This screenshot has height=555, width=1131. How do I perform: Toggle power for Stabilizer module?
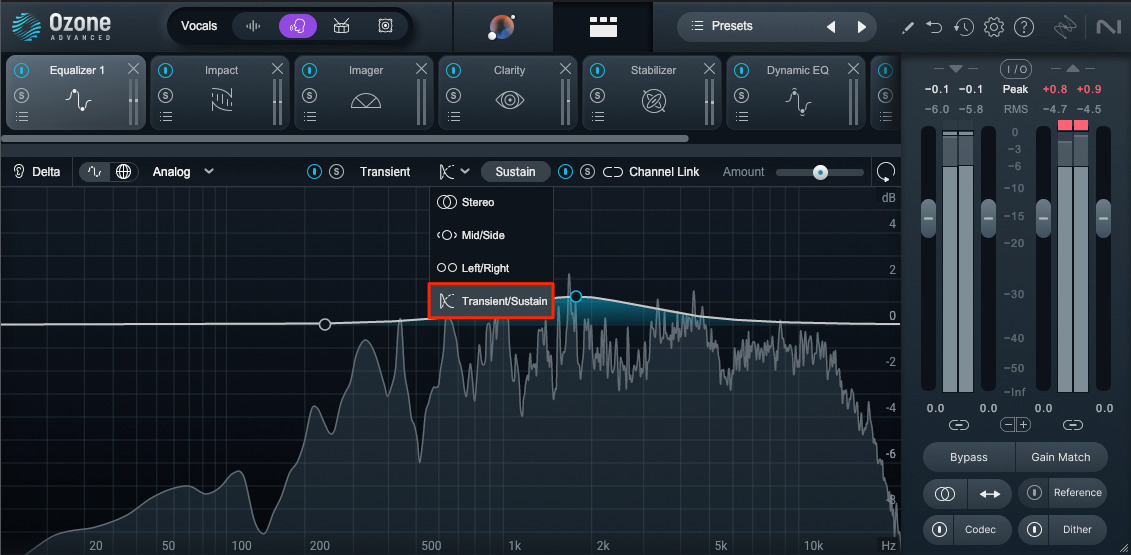point(597,71)
